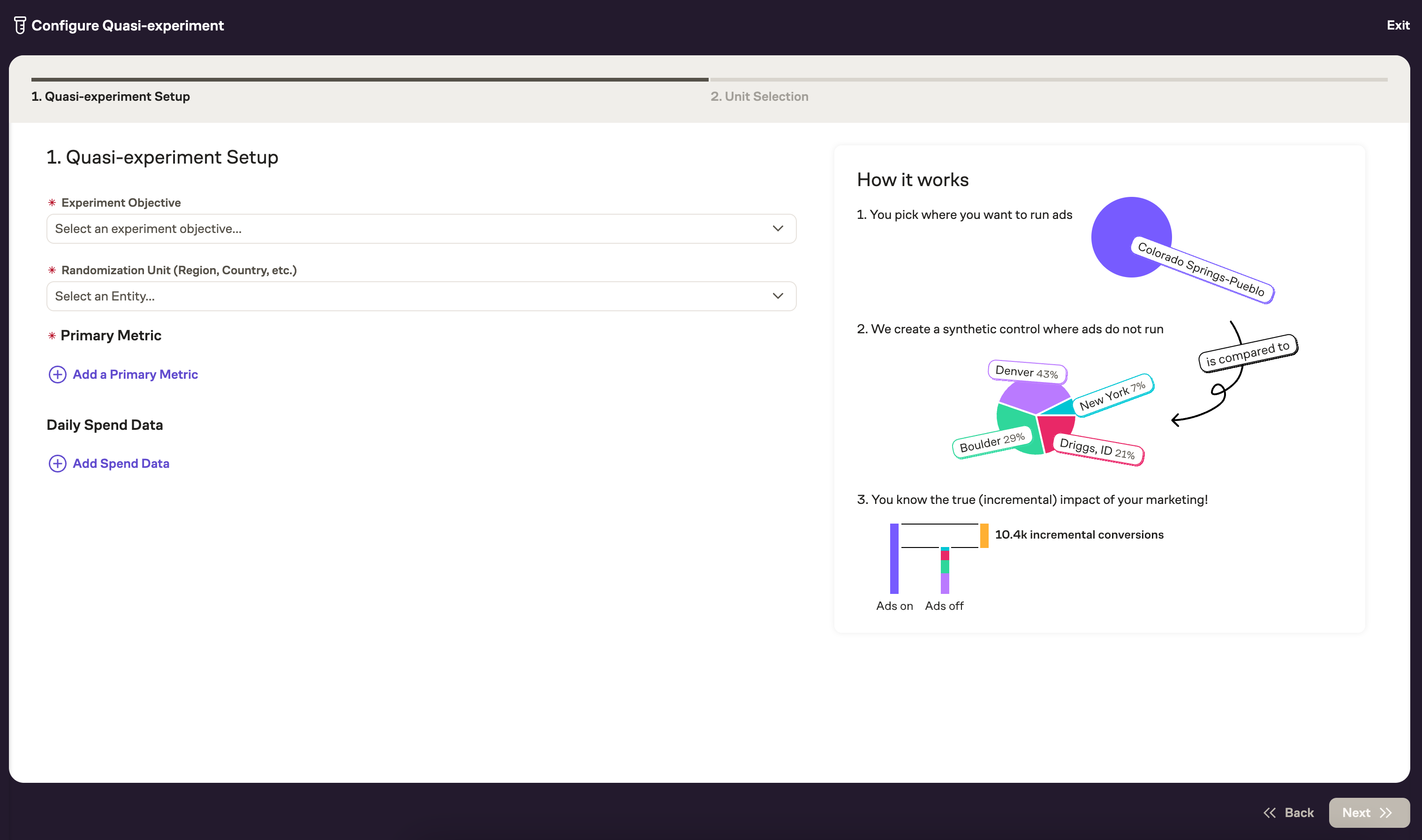Click the chevron on the experiment objective dropdown
The width and height of the screenshot is (1422, 840).
(778, 229)
